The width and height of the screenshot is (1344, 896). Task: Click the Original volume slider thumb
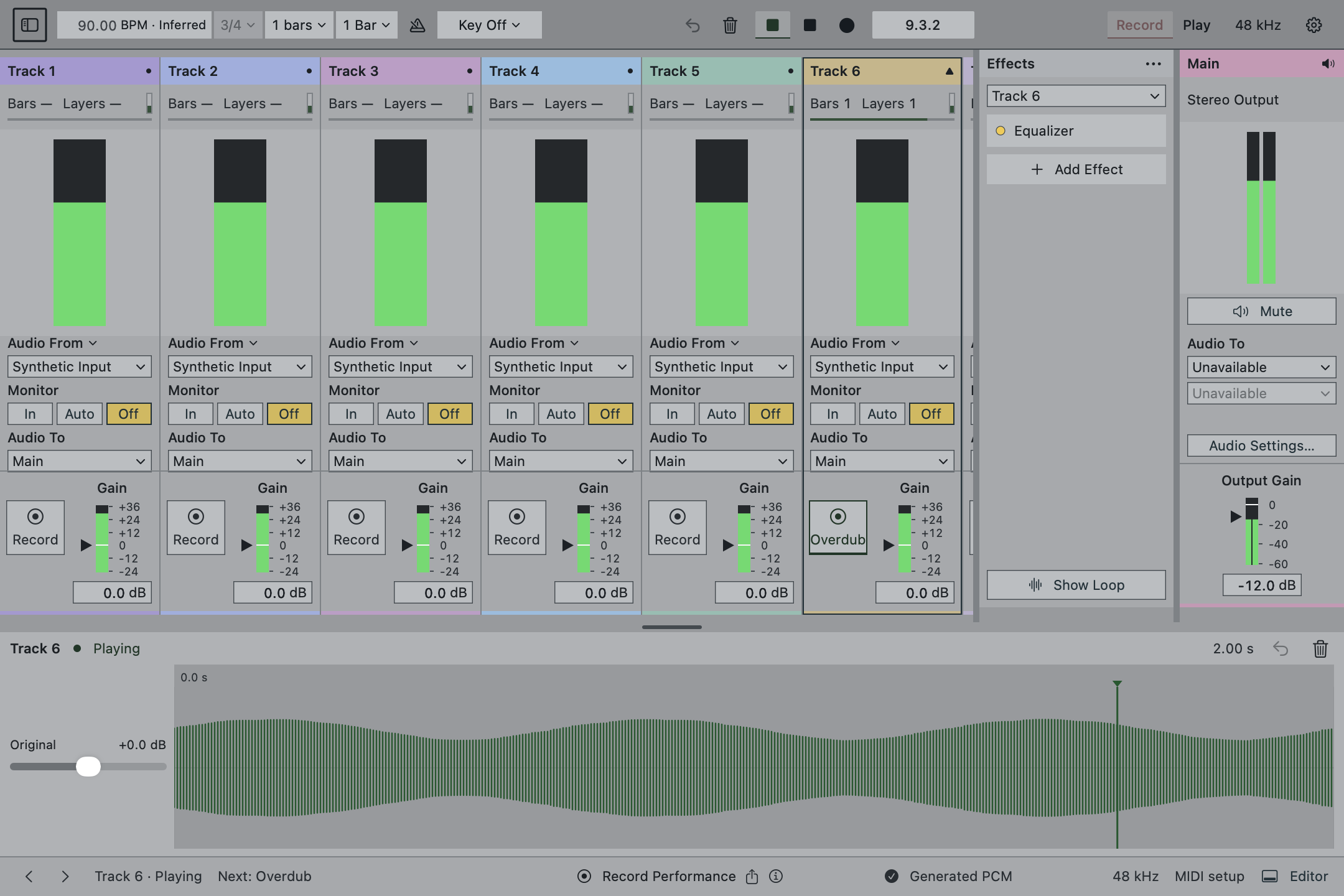(88, 767)
